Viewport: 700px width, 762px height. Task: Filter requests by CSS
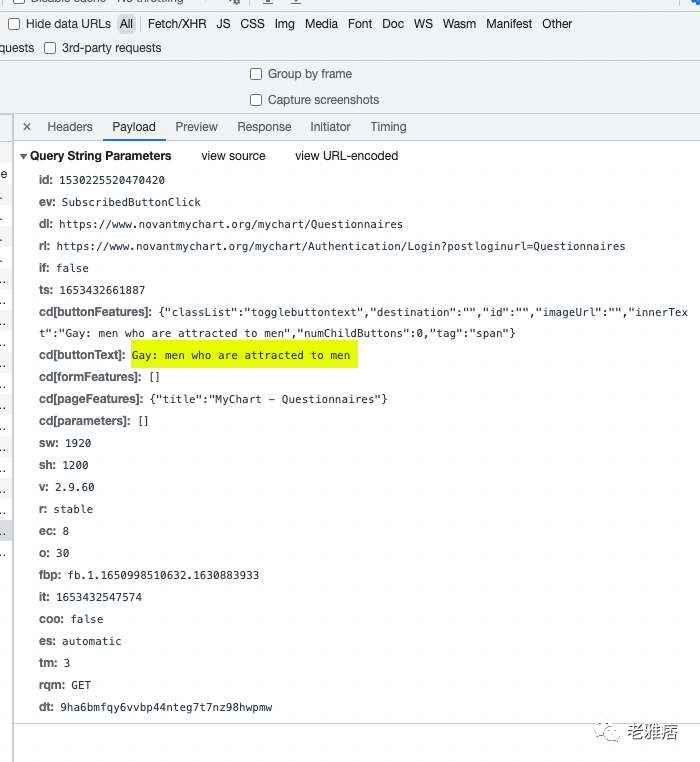[252, 24]
